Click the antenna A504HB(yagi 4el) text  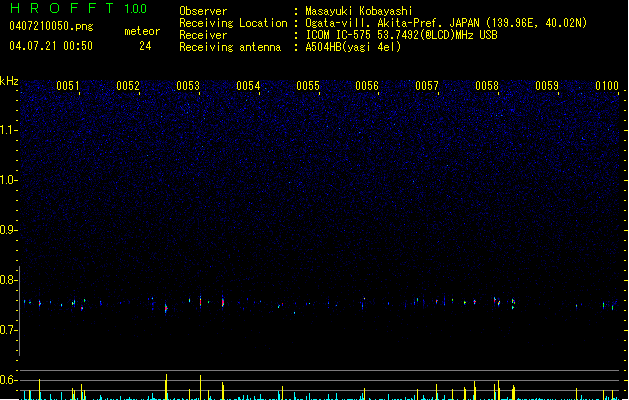click(353, 47)
